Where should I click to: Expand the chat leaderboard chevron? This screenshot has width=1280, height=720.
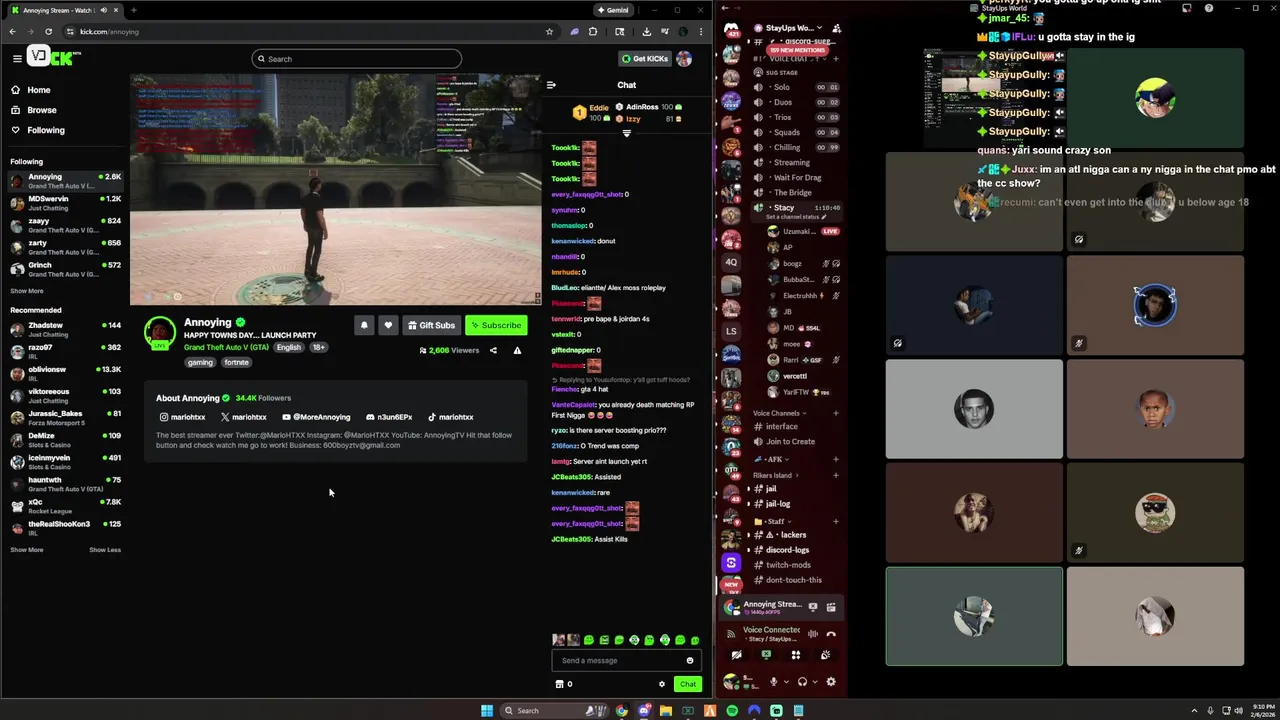pyautogui.click(x=627, y=133)
